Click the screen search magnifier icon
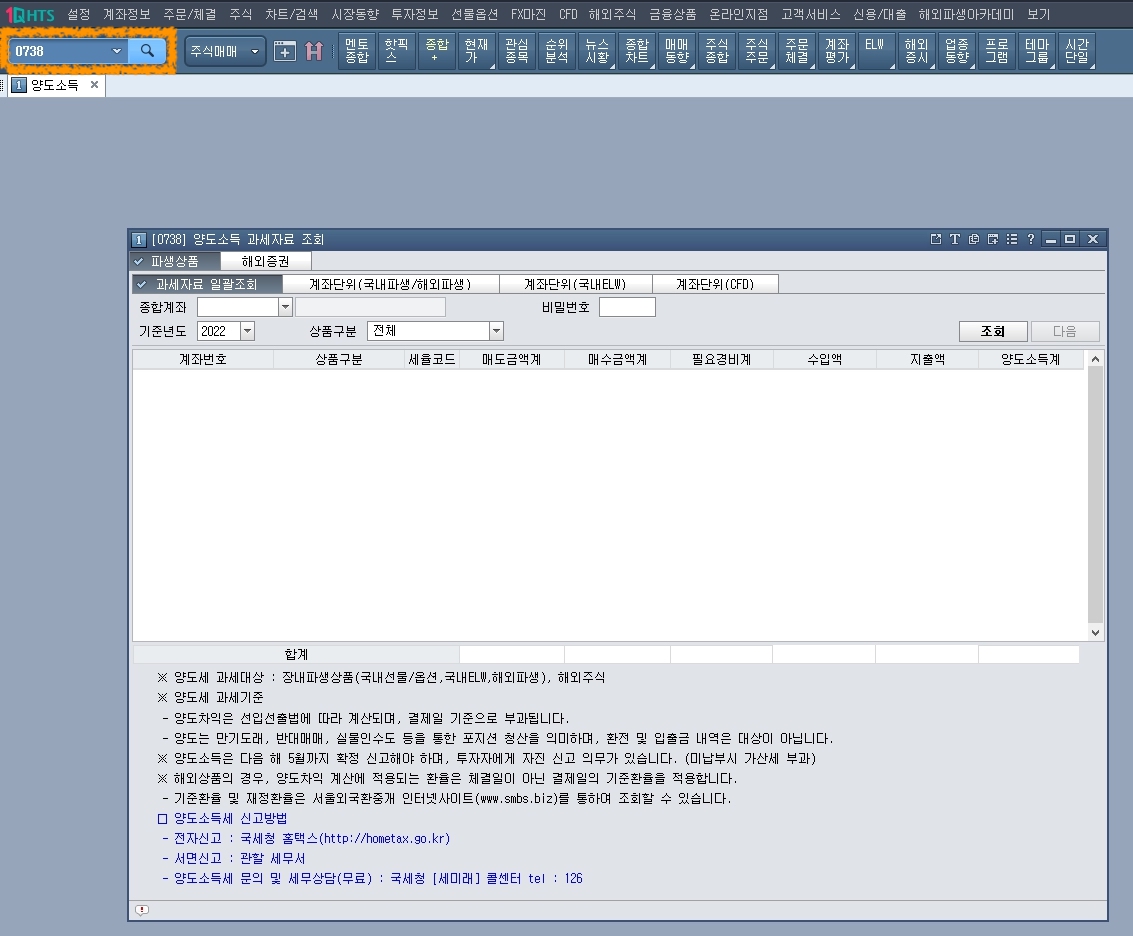 click(148, 50)
